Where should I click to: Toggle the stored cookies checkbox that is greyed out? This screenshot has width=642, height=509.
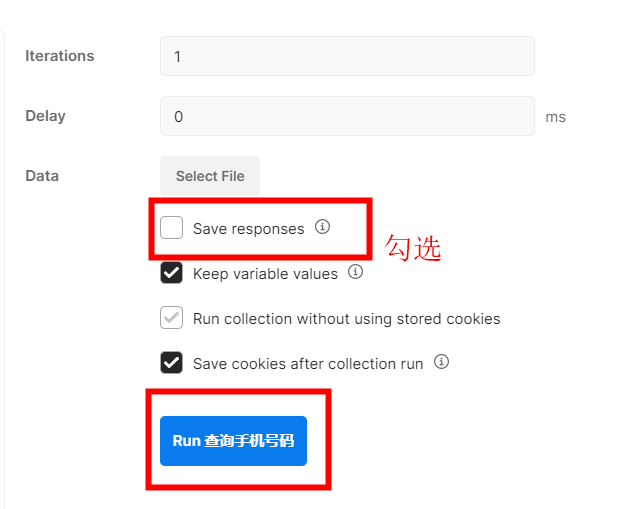pyautogui.click(x=172, y=318)
